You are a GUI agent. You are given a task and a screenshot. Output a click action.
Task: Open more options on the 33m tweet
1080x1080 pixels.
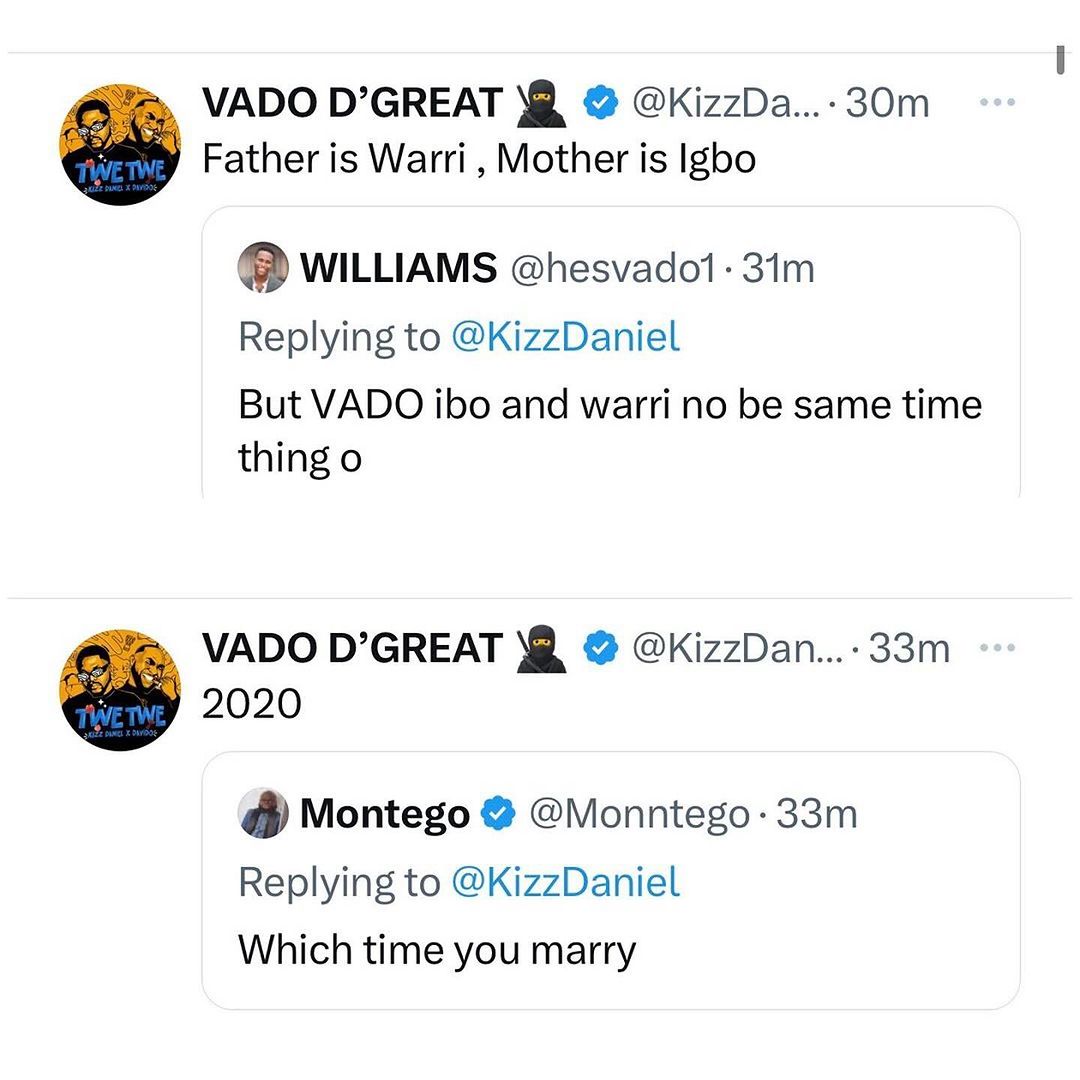tap(997, 648)
